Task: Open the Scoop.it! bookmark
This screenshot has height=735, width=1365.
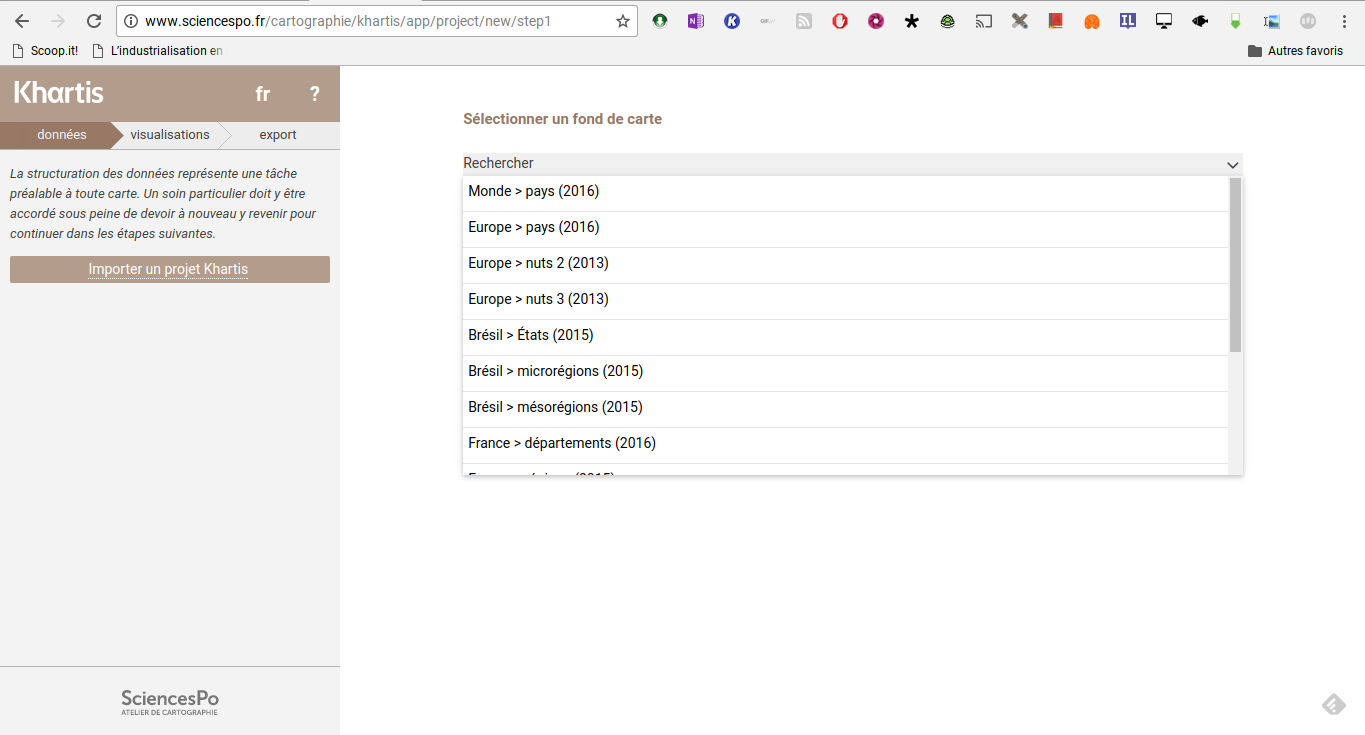Action: (46, 50)
